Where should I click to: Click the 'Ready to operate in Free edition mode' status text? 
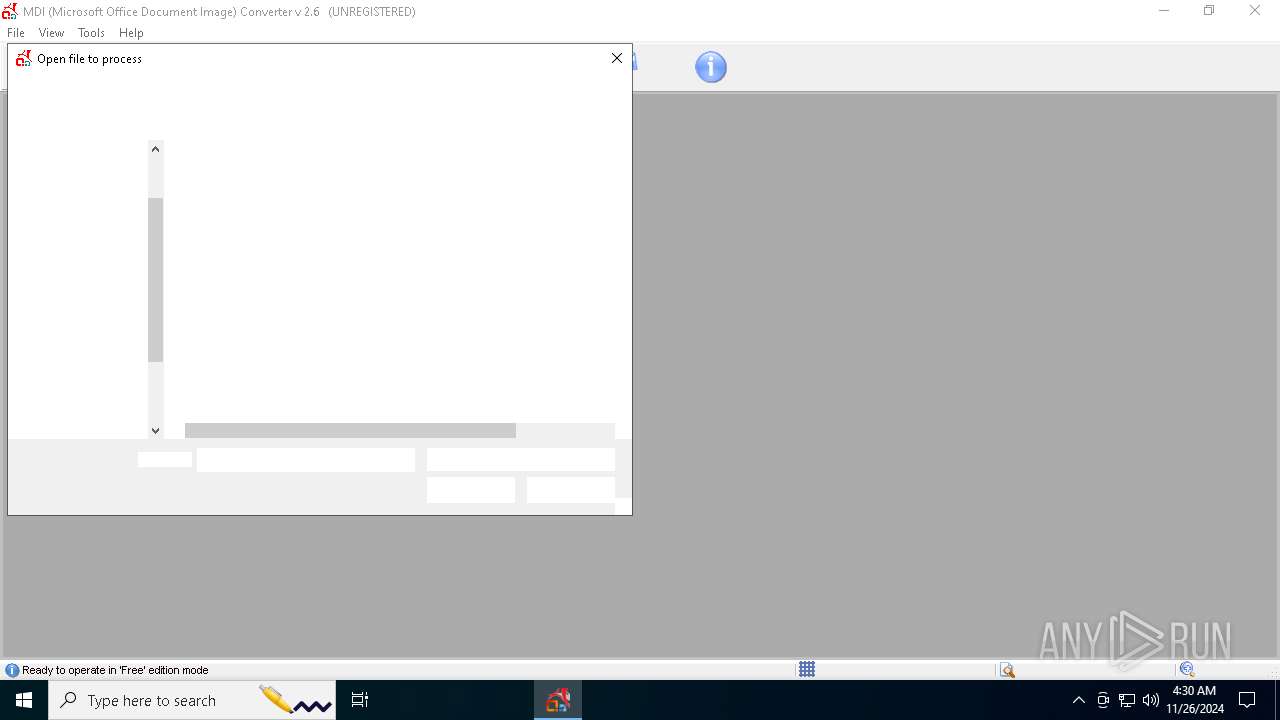click(x=115, y=670)
